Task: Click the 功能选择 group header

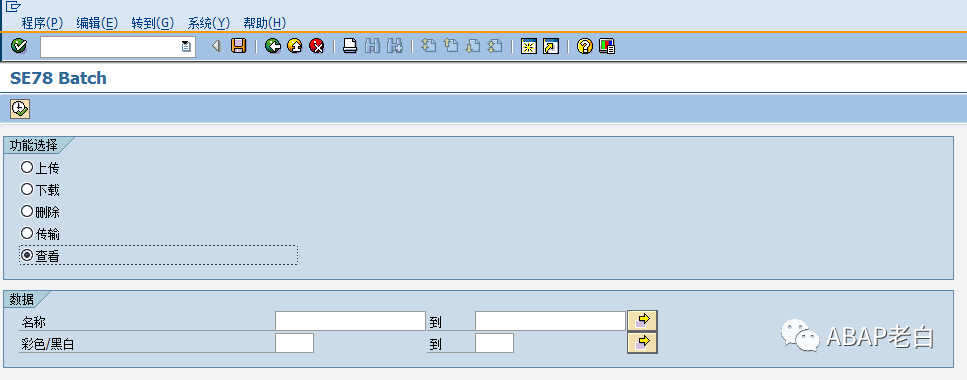Action: click(x=34, y=146)
